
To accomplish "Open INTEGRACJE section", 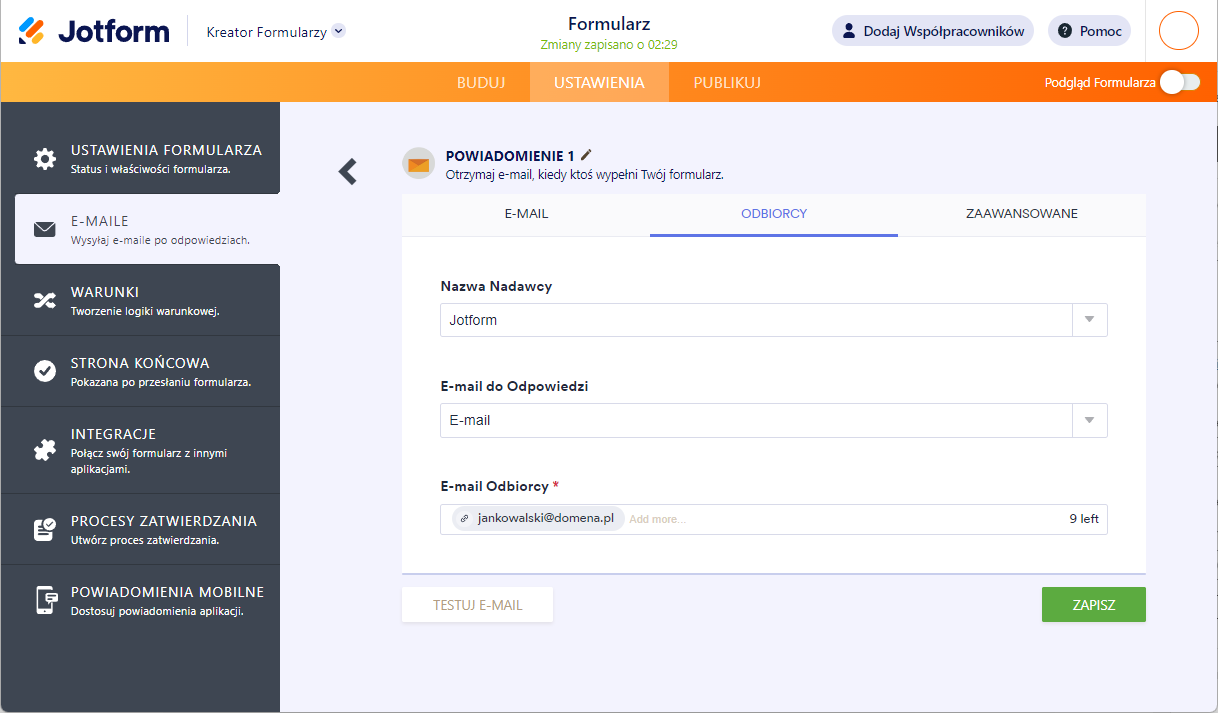I will [x=141, y=450].
